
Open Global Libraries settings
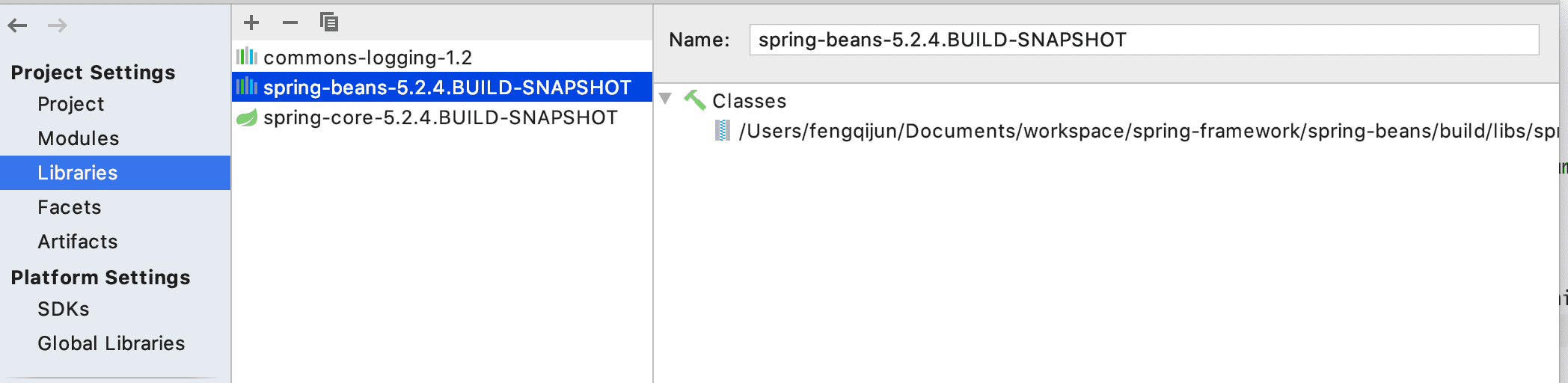click(x=111, y=343)
